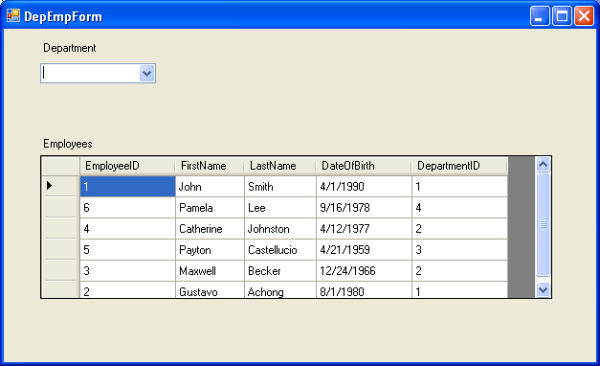The width and height of the screenshot is (600, 366).
Task: Close the DepEmpForm window
Action: coord(584,16)
